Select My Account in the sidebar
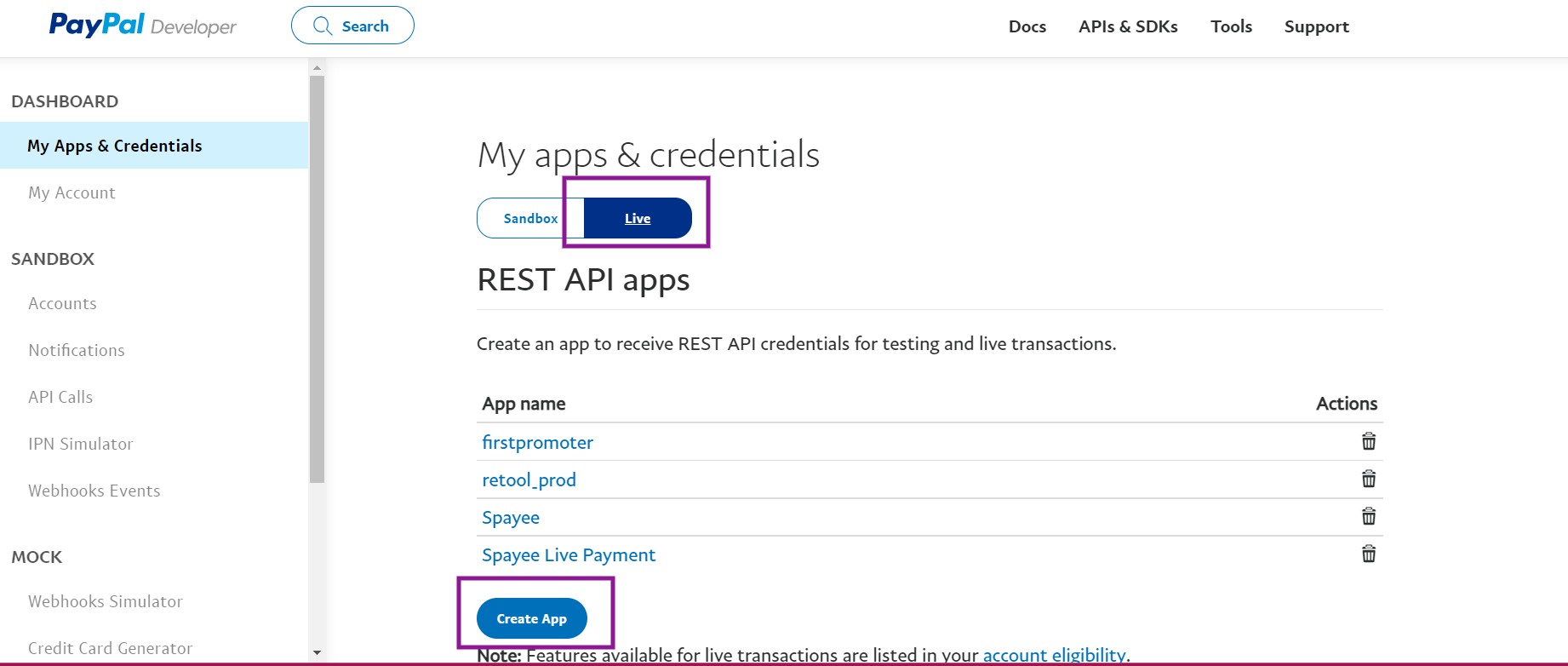 pyautogui.click(x=72, y=192)
